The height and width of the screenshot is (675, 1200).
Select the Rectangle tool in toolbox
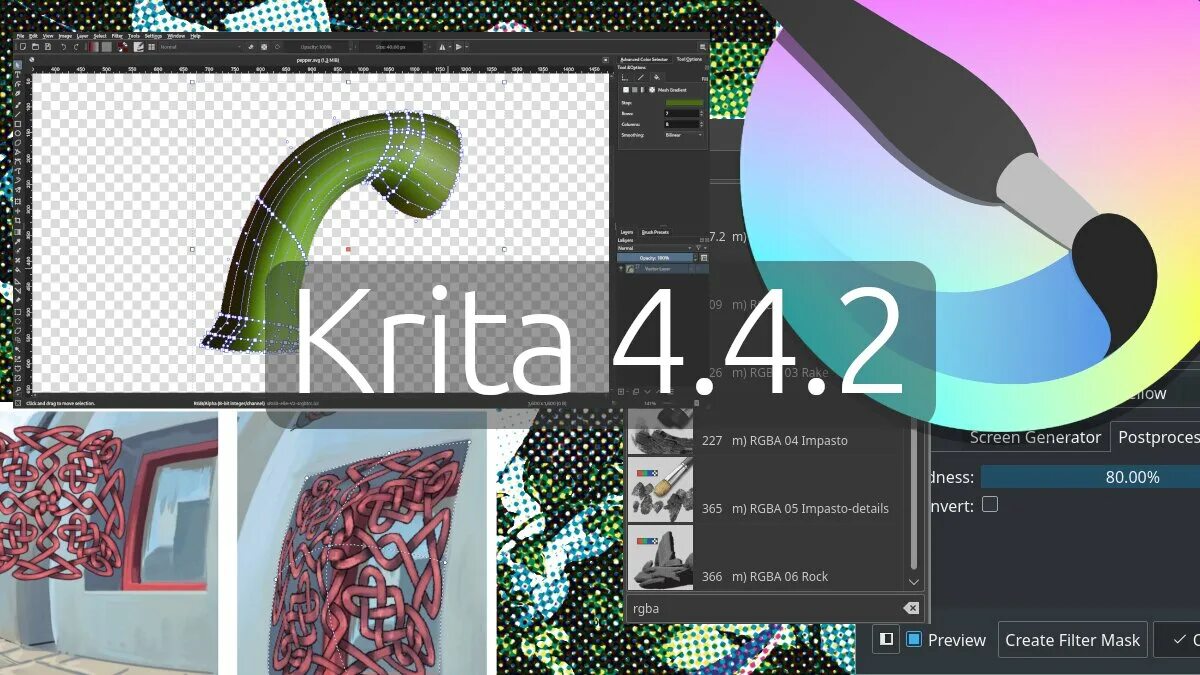point(18,124)
